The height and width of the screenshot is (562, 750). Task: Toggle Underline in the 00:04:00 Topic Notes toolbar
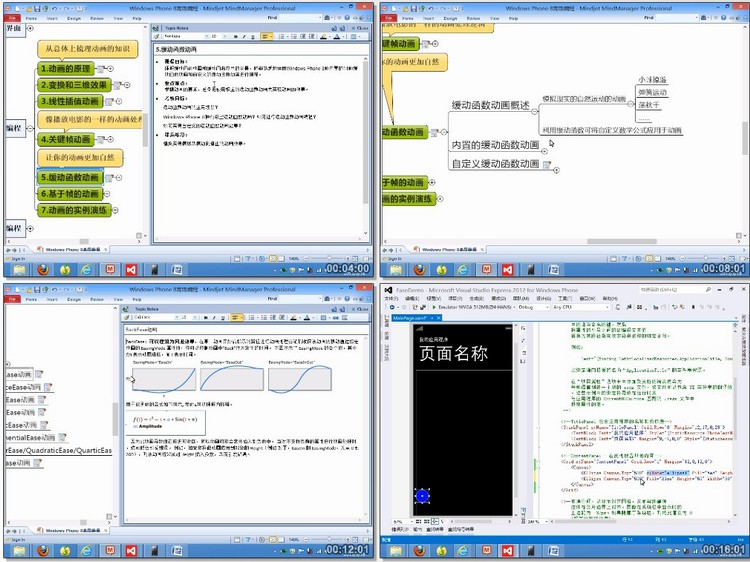(x=252, y=36)
